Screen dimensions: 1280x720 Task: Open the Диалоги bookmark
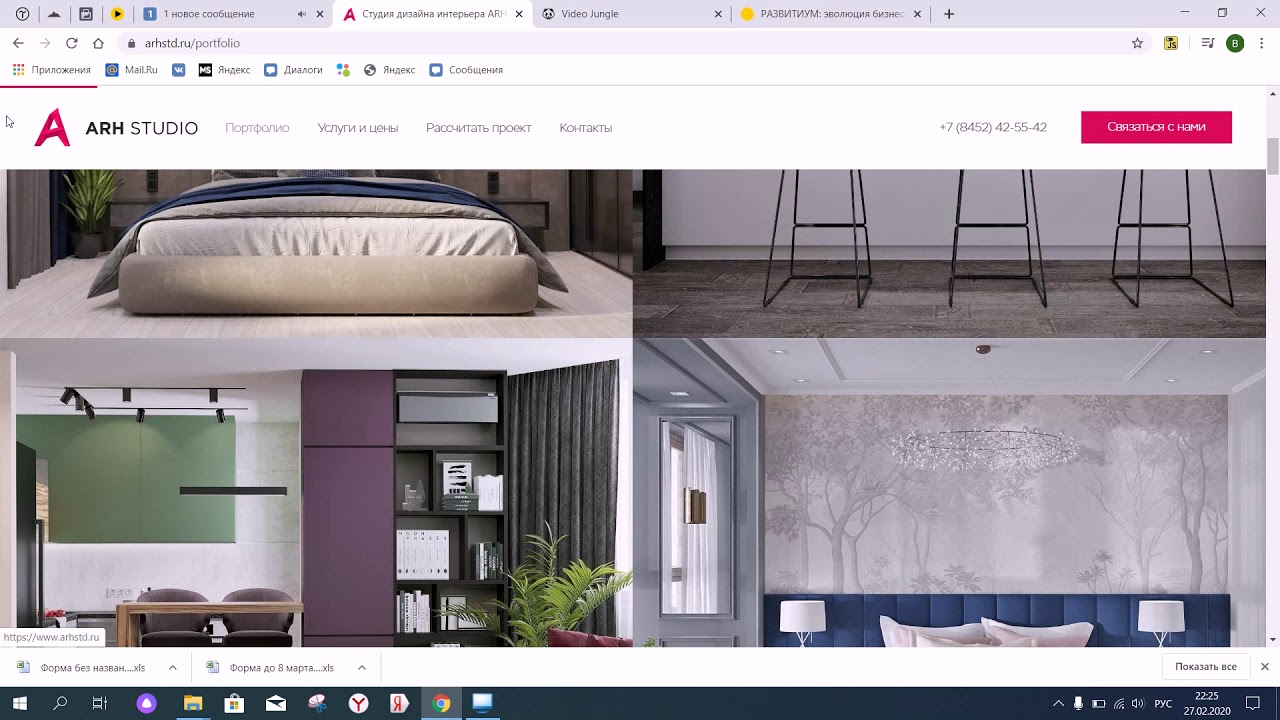(293, 70)
